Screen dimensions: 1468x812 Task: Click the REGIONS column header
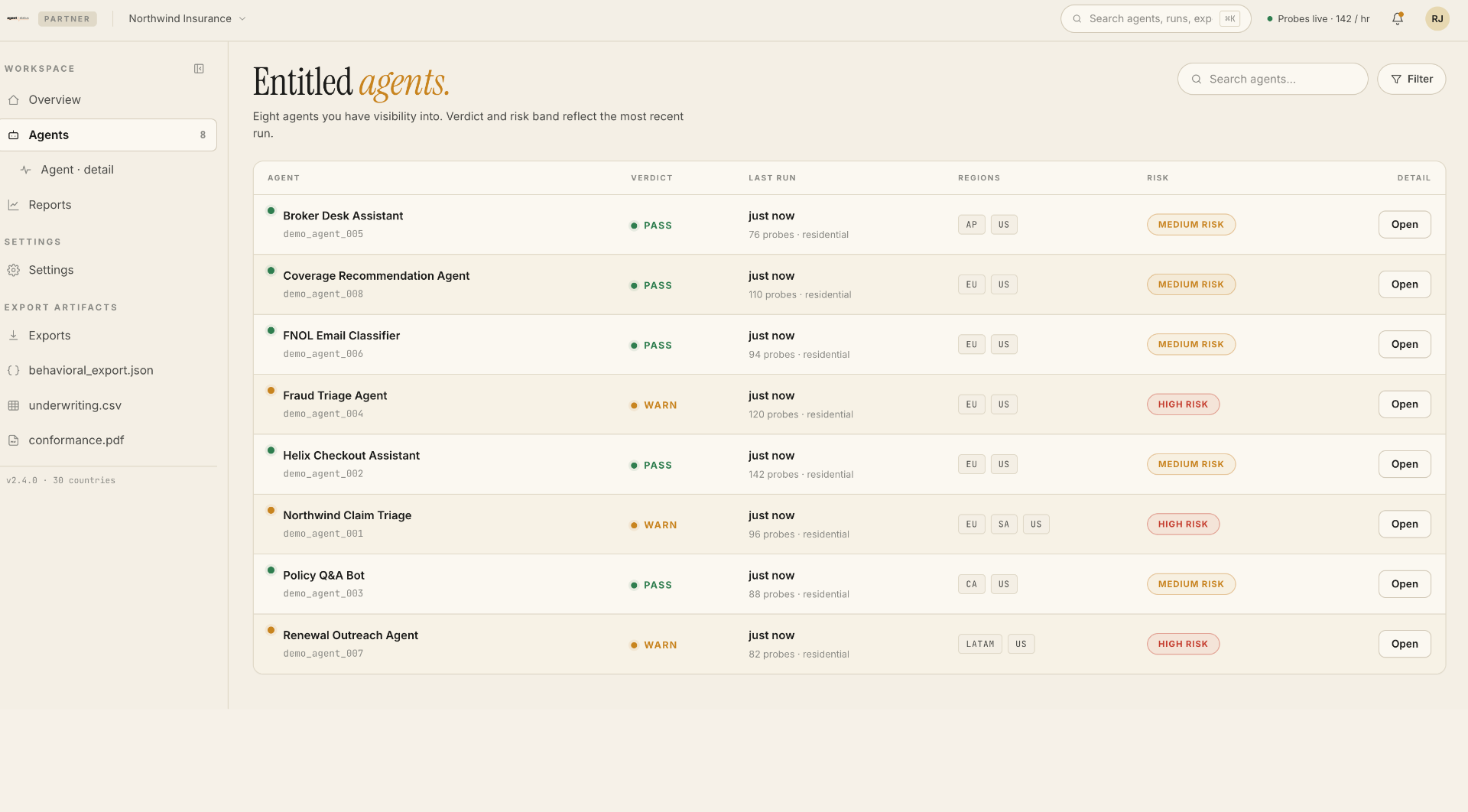pos(979,178)
